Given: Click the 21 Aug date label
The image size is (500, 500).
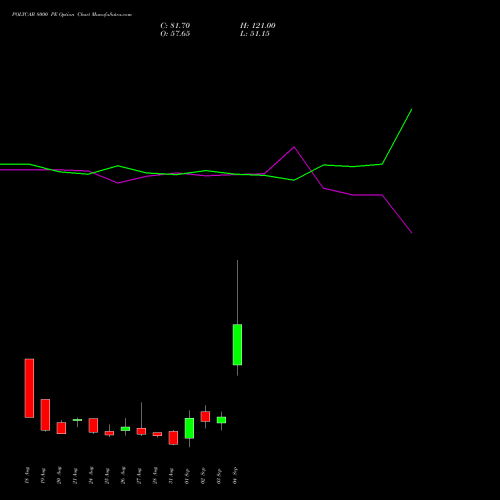Looking at the screenshot, I should (75, 475).
